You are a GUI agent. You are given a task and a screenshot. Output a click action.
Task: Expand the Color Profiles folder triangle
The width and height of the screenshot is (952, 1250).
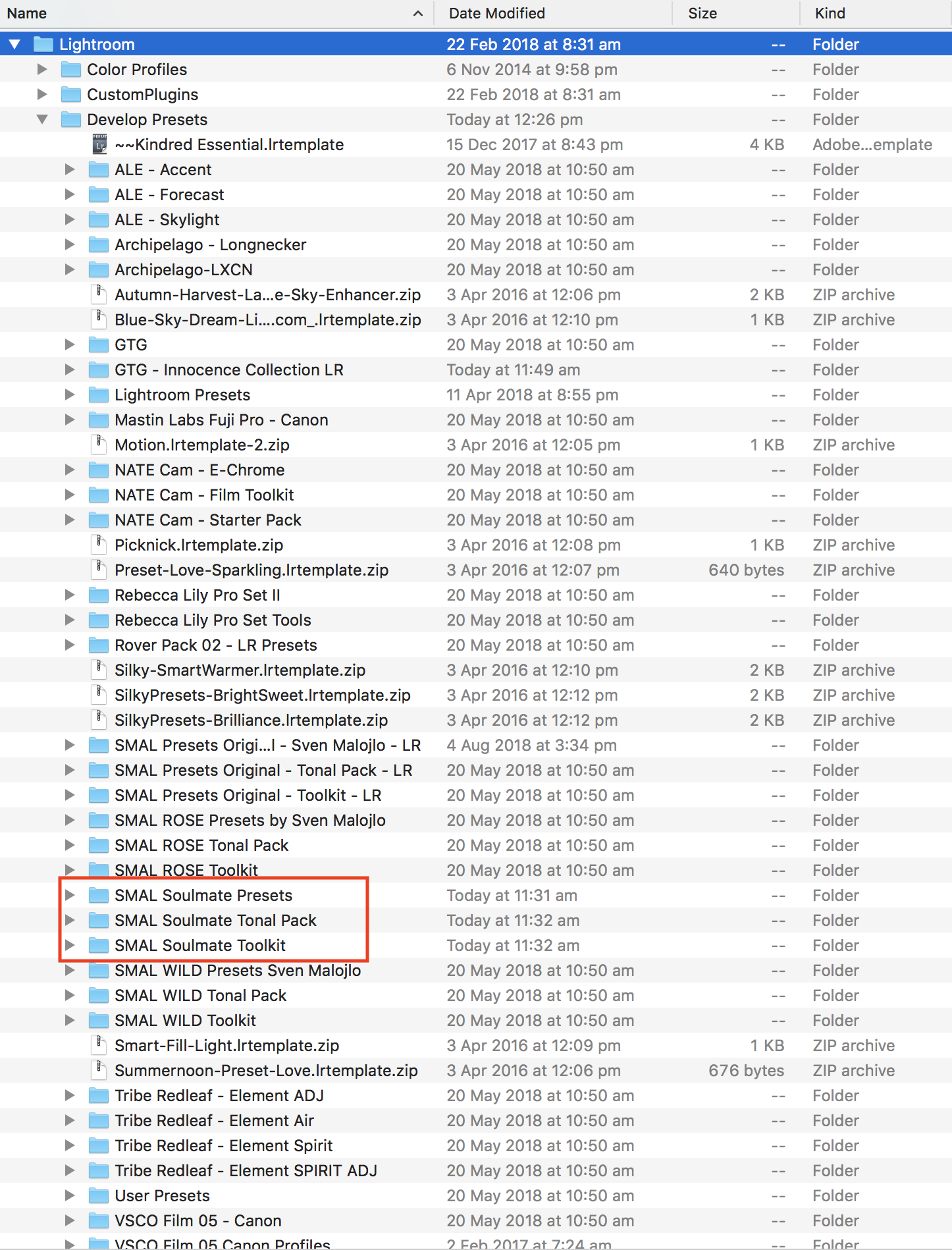(x=42, y=69)
